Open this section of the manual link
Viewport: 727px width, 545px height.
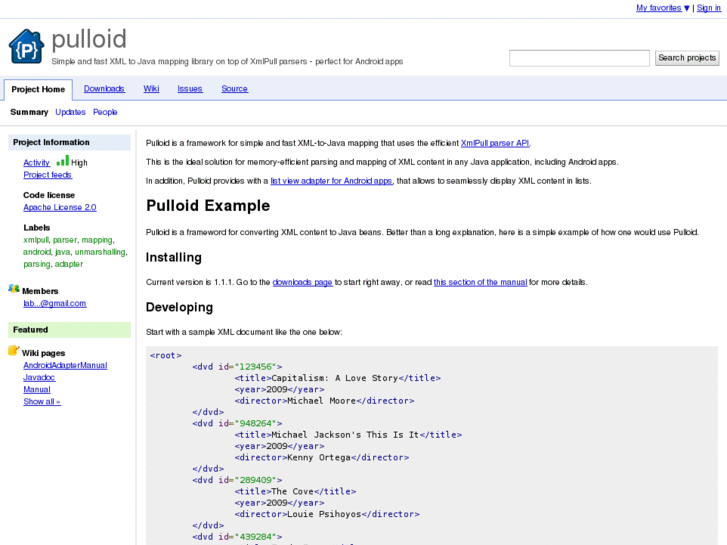pyautogui.click(x=480, y=282)
